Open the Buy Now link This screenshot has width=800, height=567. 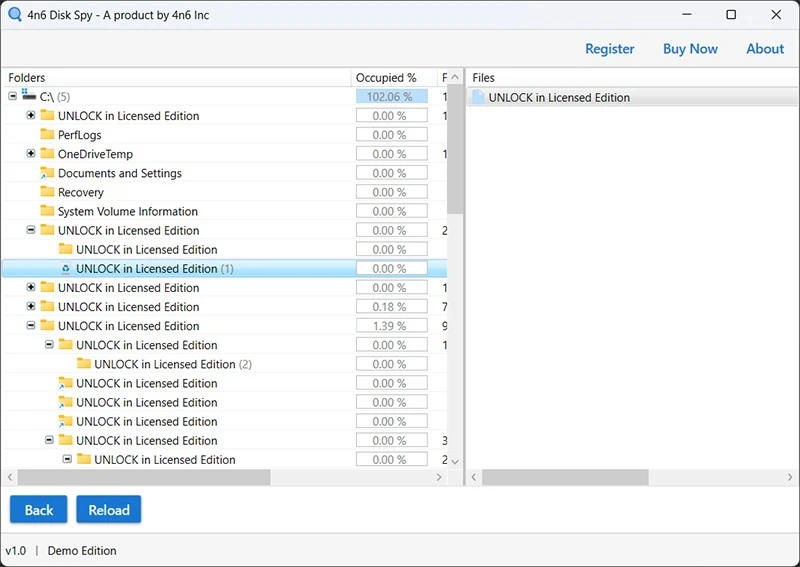coord(690,48)
